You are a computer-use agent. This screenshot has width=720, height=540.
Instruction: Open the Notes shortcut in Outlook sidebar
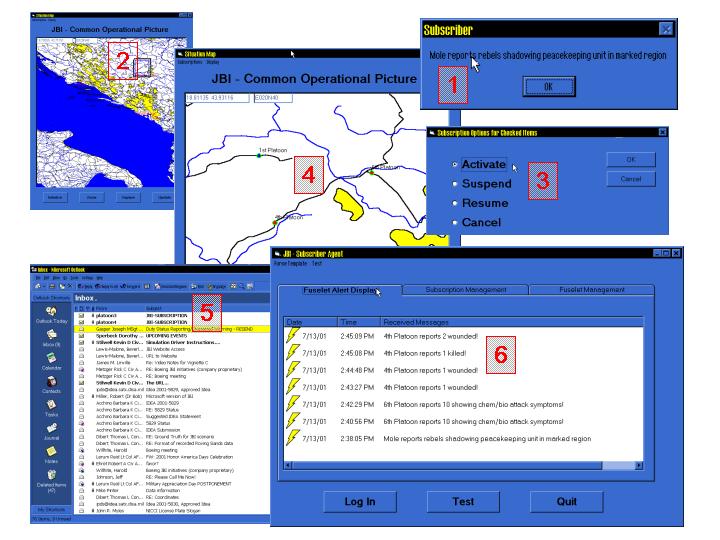click(x=51, y=455)
